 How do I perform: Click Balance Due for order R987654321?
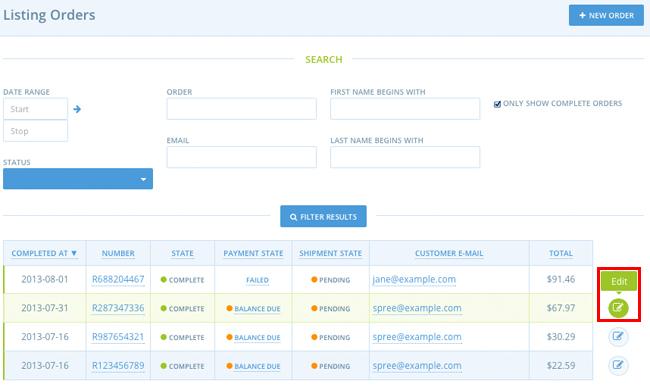tap(257, 337)
